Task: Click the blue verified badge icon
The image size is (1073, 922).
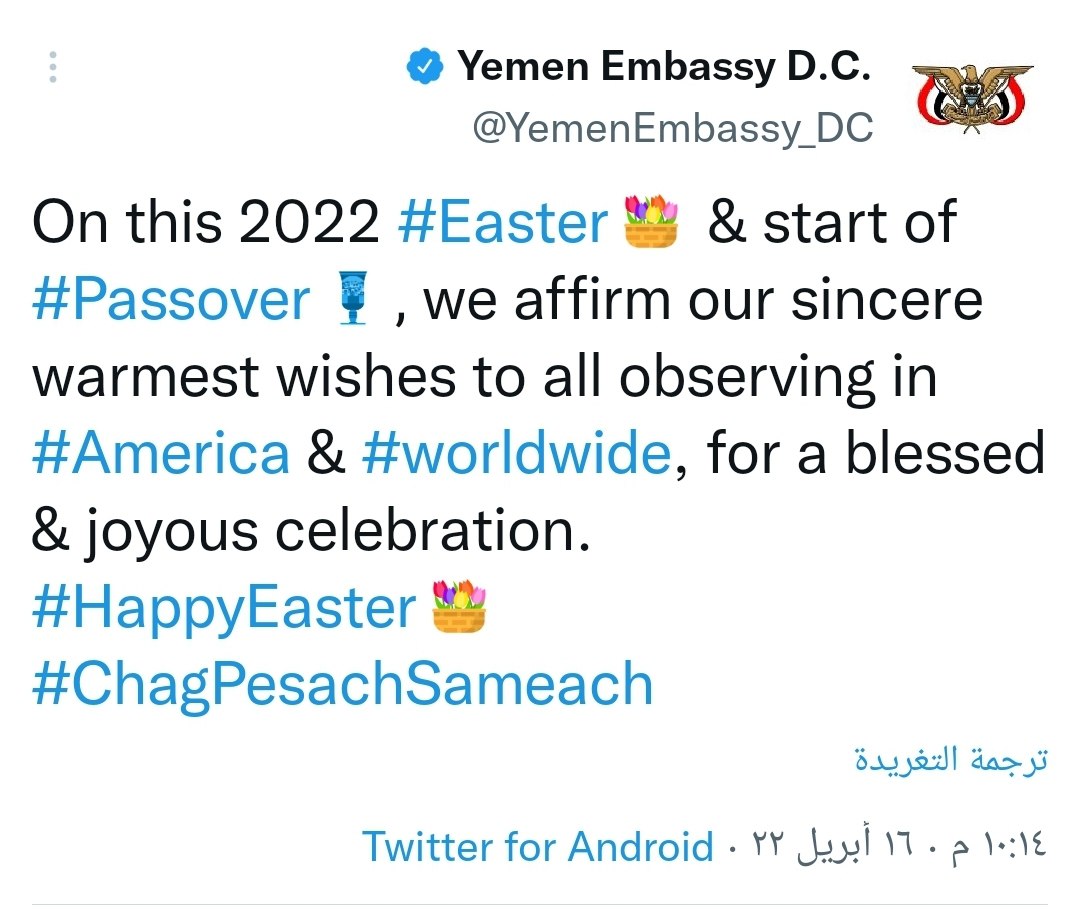Action: pyautogui.click(x=424, y=66)
